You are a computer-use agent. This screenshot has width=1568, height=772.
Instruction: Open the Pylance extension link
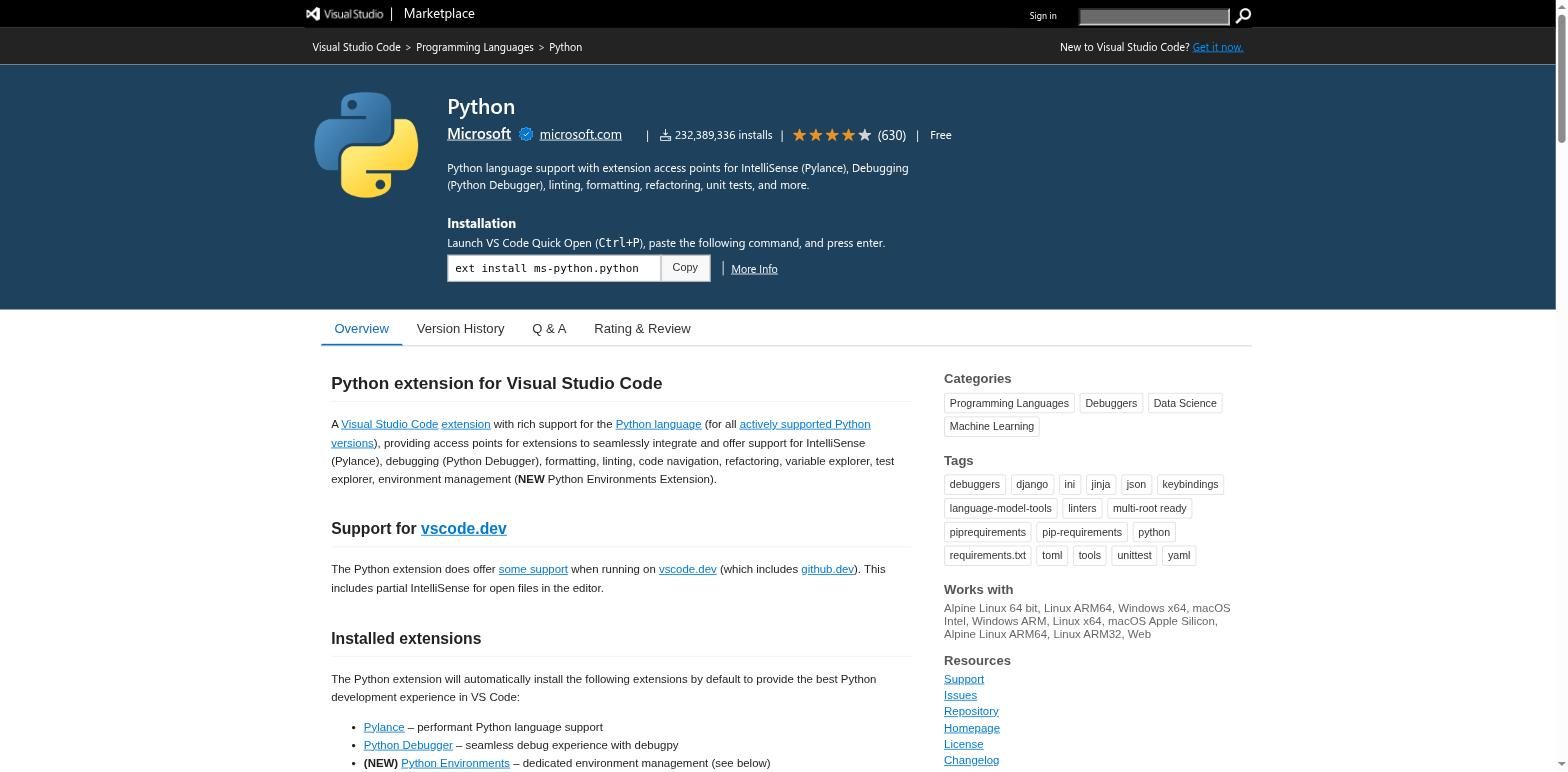(x=384, y=727)
